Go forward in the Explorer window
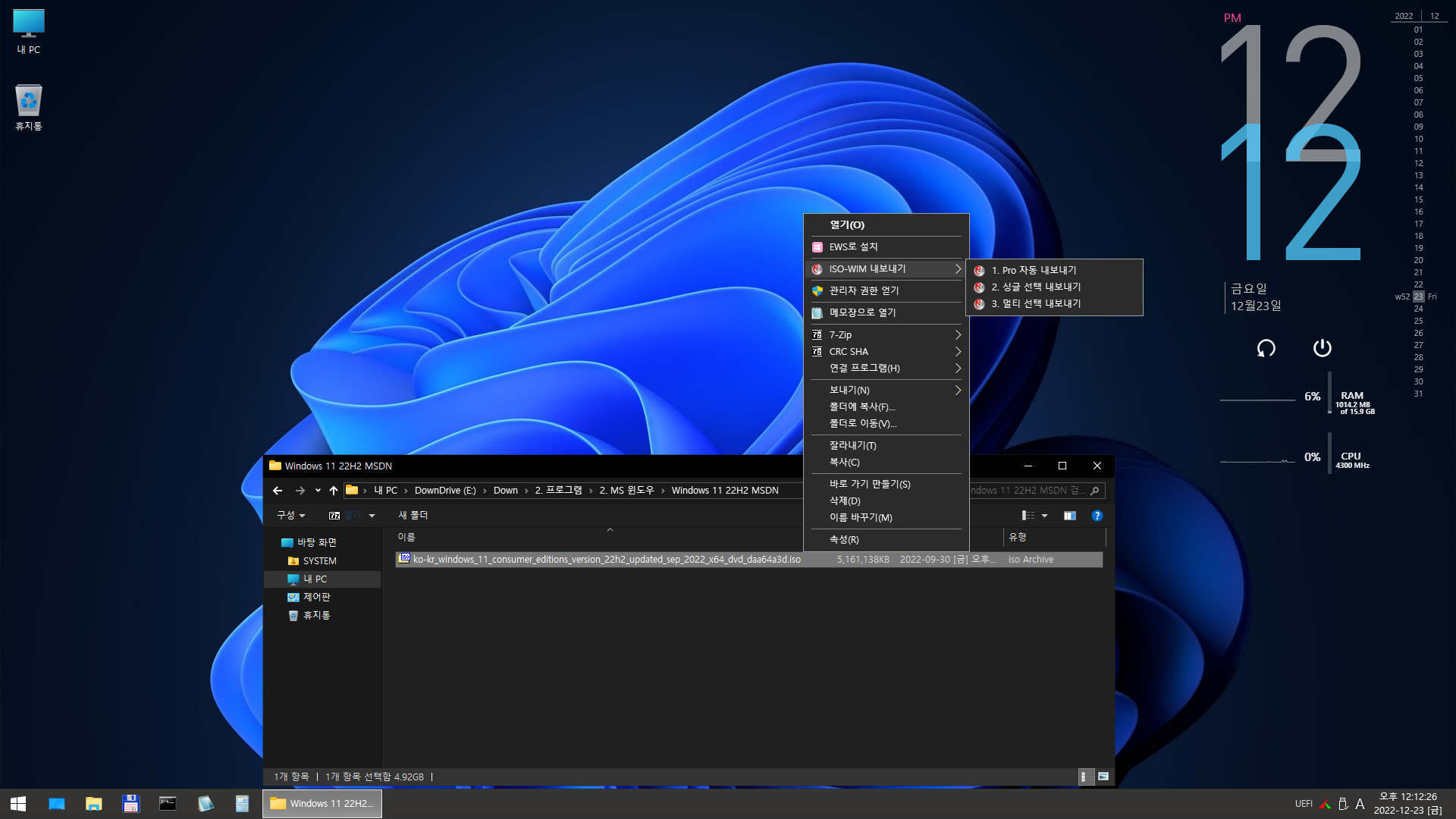 click(x=300, y=491)
